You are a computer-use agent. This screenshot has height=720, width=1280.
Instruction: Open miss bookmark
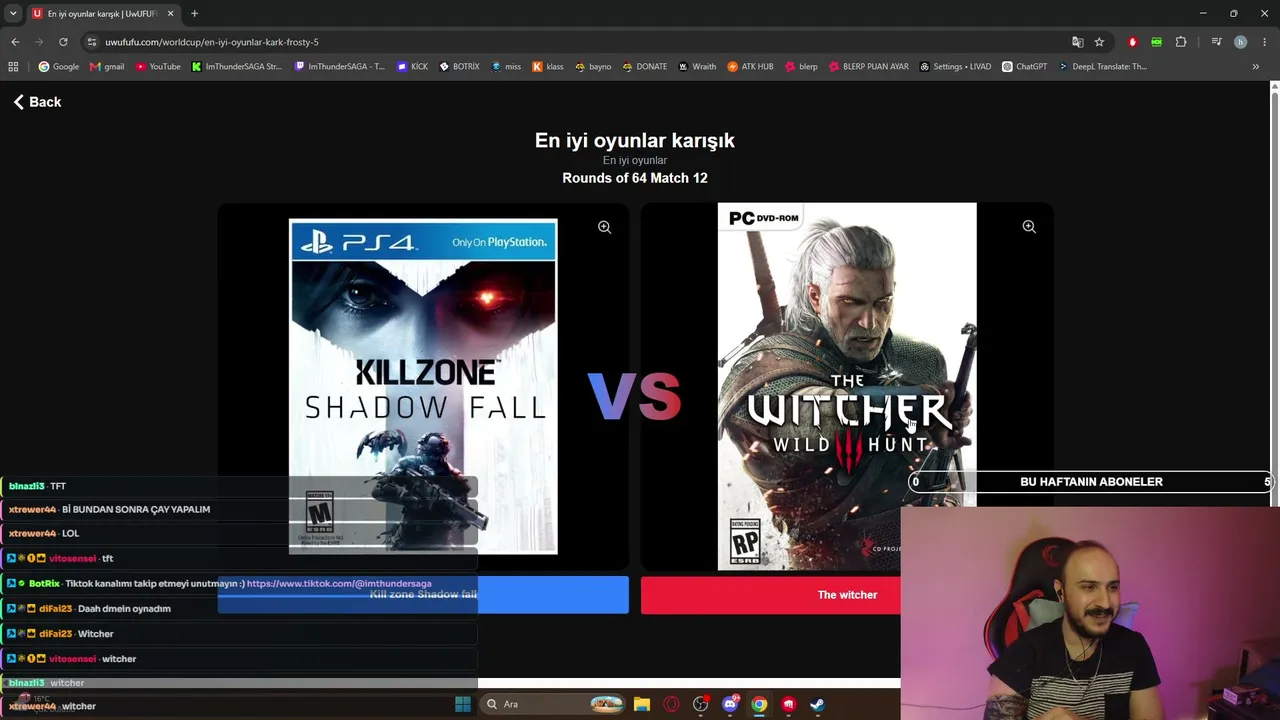[505, 67]
